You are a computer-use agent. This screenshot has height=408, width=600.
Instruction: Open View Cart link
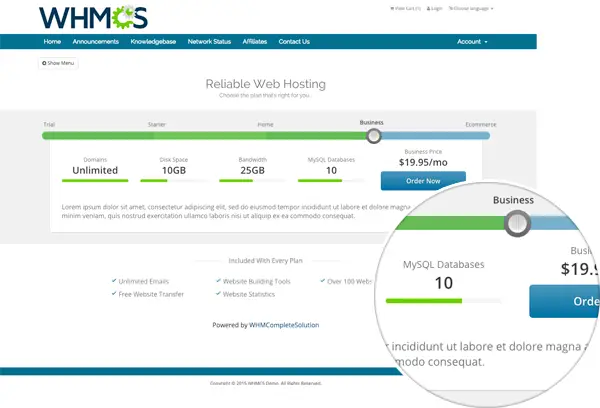(x=405, y=8)
